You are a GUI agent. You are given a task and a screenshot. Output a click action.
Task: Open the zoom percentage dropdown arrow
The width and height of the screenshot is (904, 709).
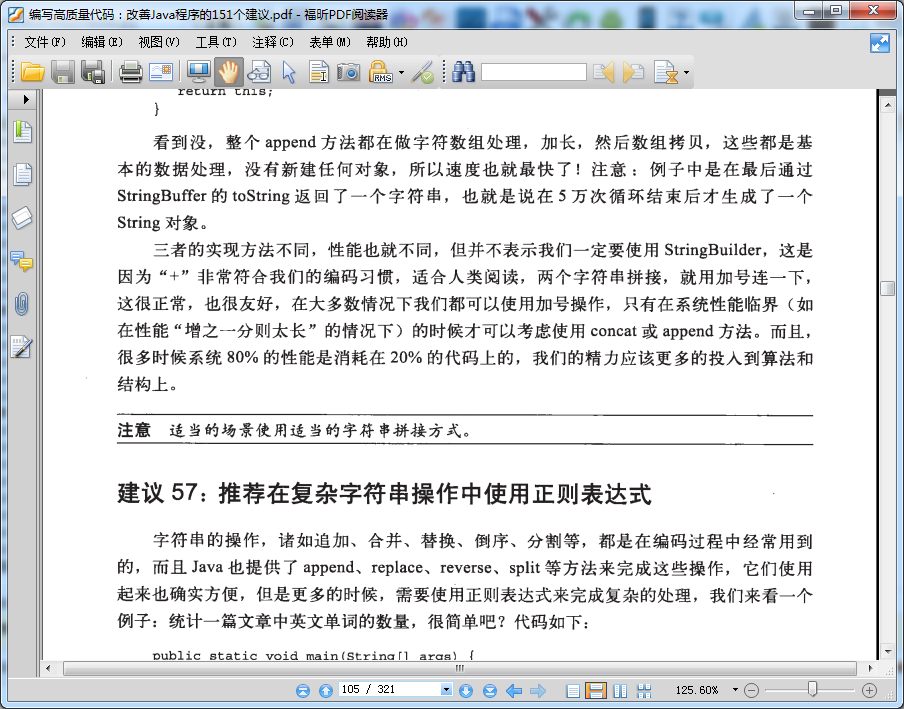(735, 689)
